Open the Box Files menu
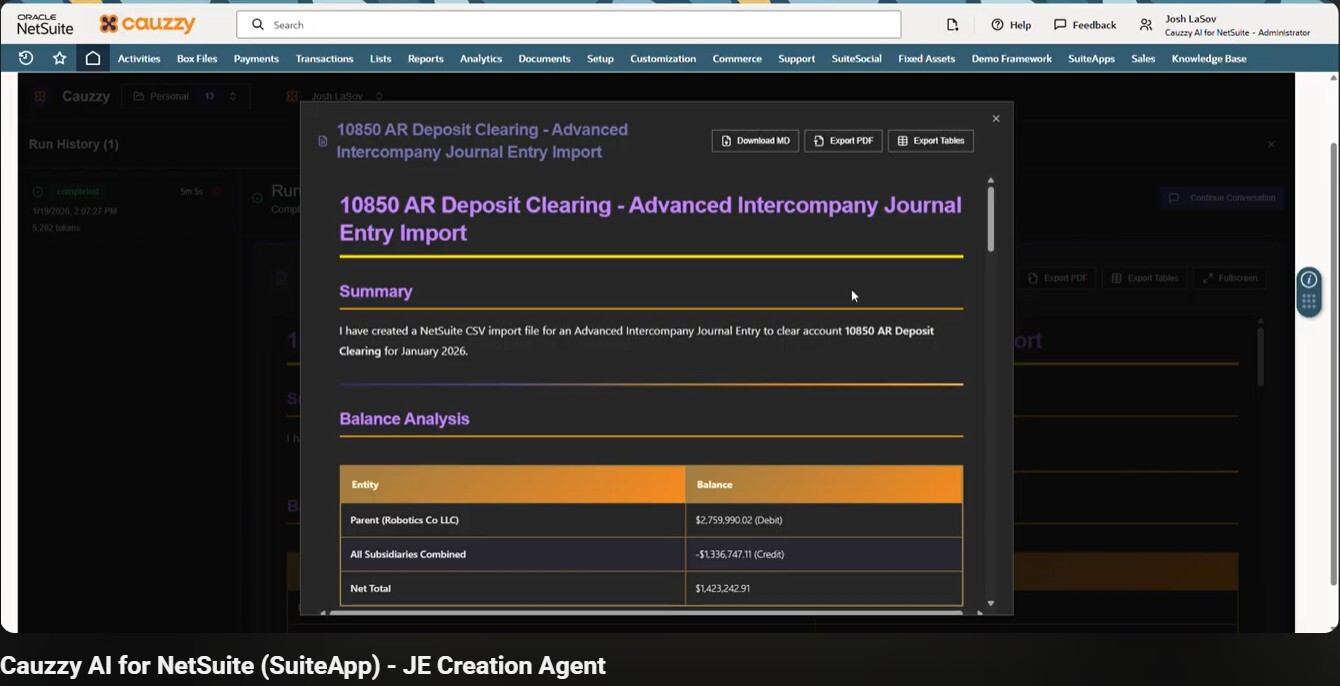The image size is (1340, 686). pos(197,59)
